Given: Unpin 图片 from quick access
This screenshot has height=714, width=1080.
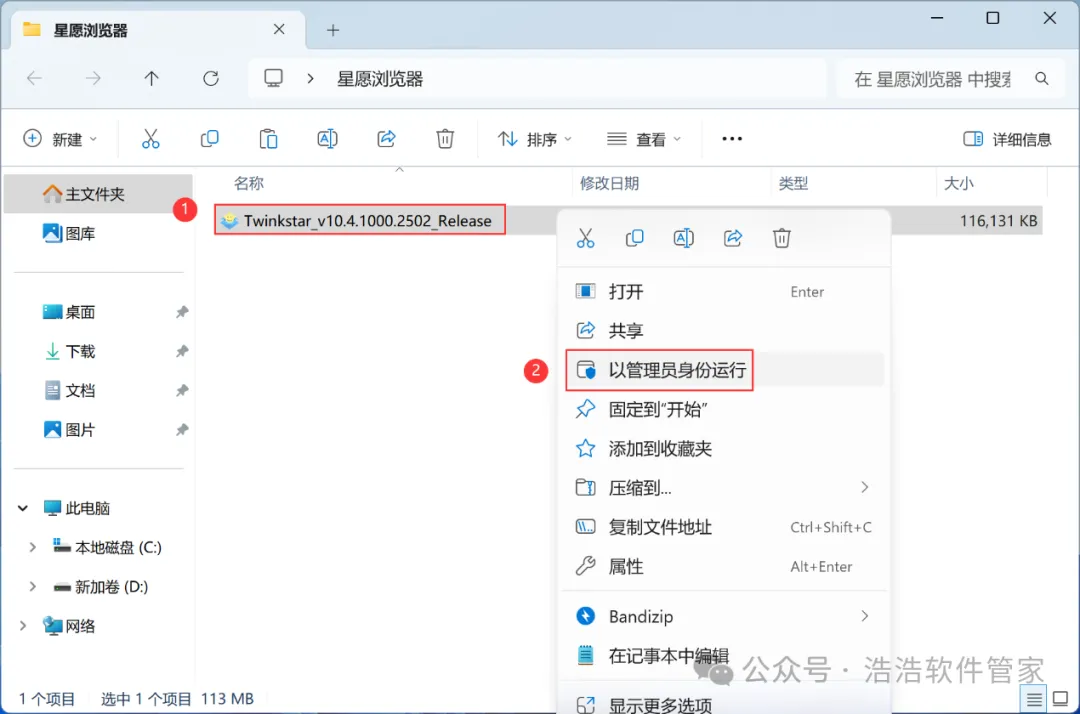Looking at the screenshot, I should 182,430.
